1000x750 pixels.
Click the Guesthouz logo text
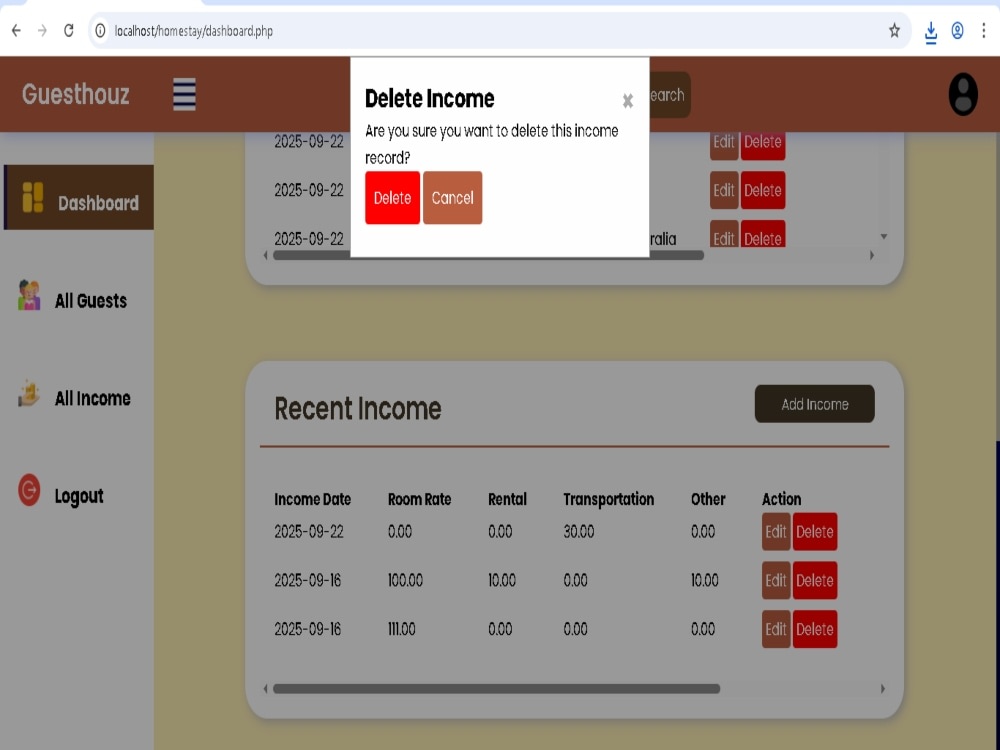click(76, 94)
